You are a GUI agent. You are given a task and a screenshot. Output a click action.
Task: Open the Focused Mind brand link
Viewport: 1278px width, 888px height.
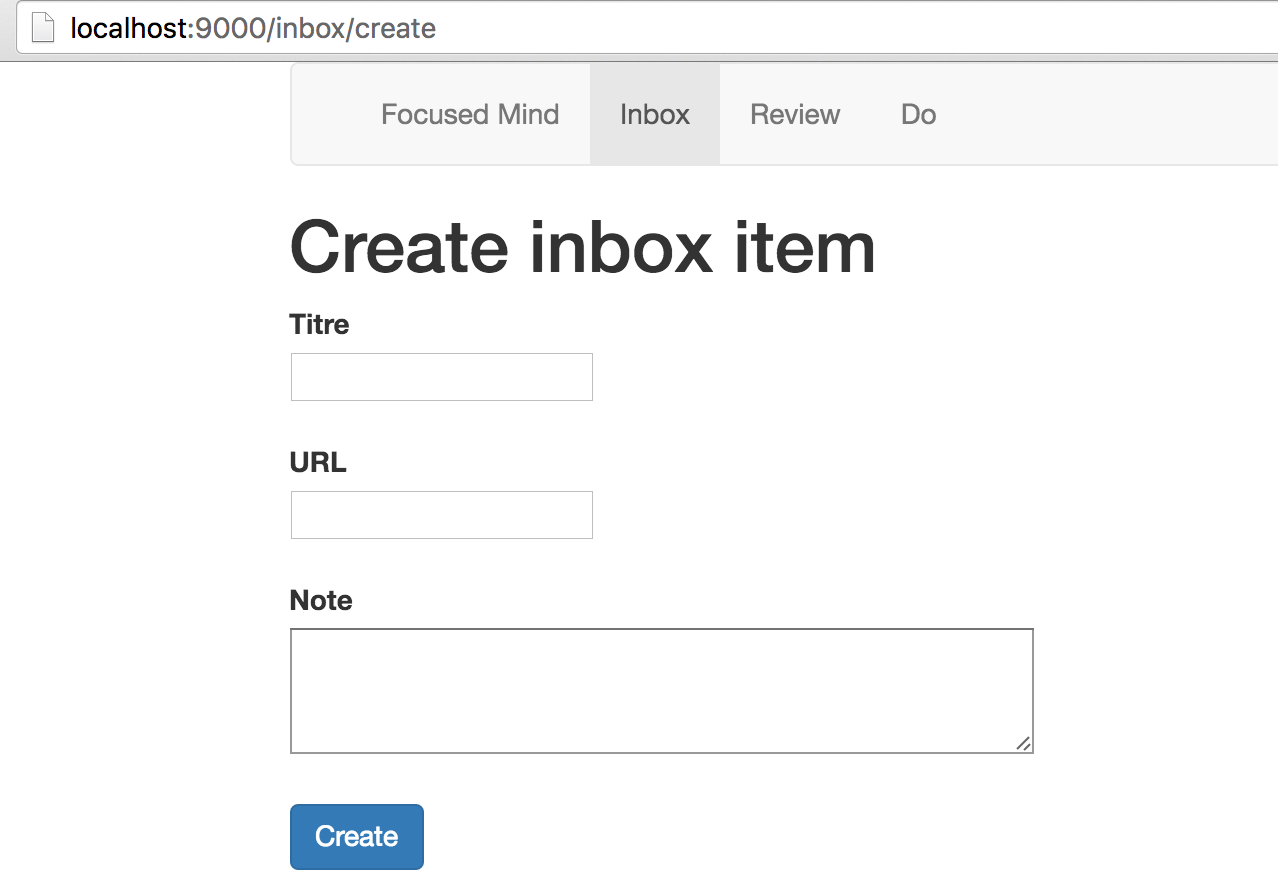pyautogui.click(x=470, y=115)
